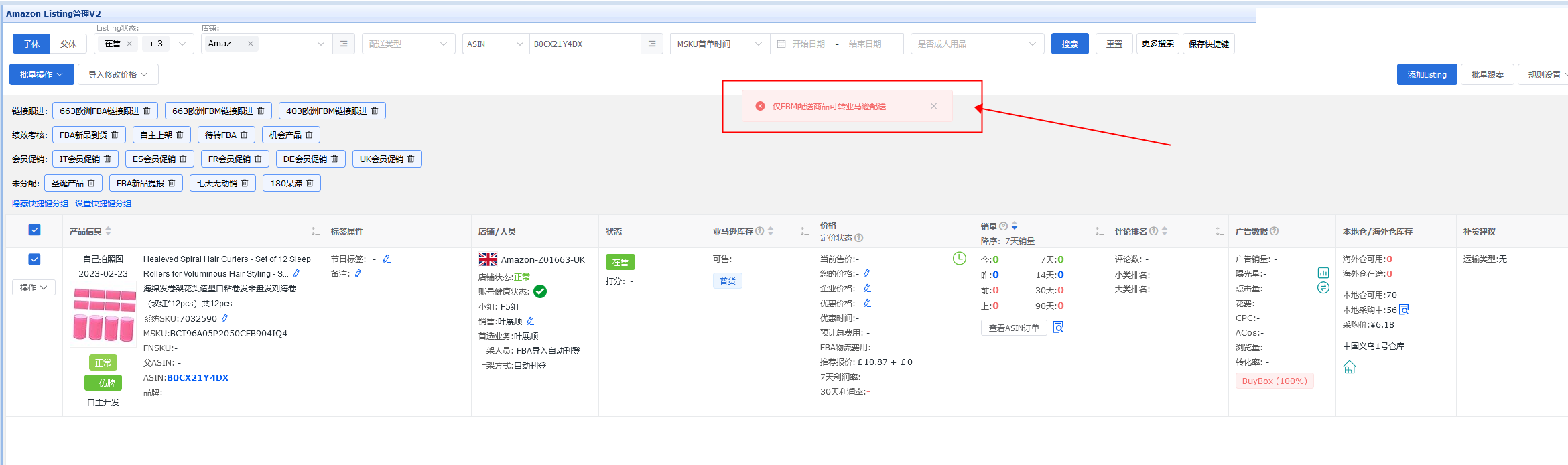Open the 本地采购中 detail search icon

click(x=1404, y=310)
